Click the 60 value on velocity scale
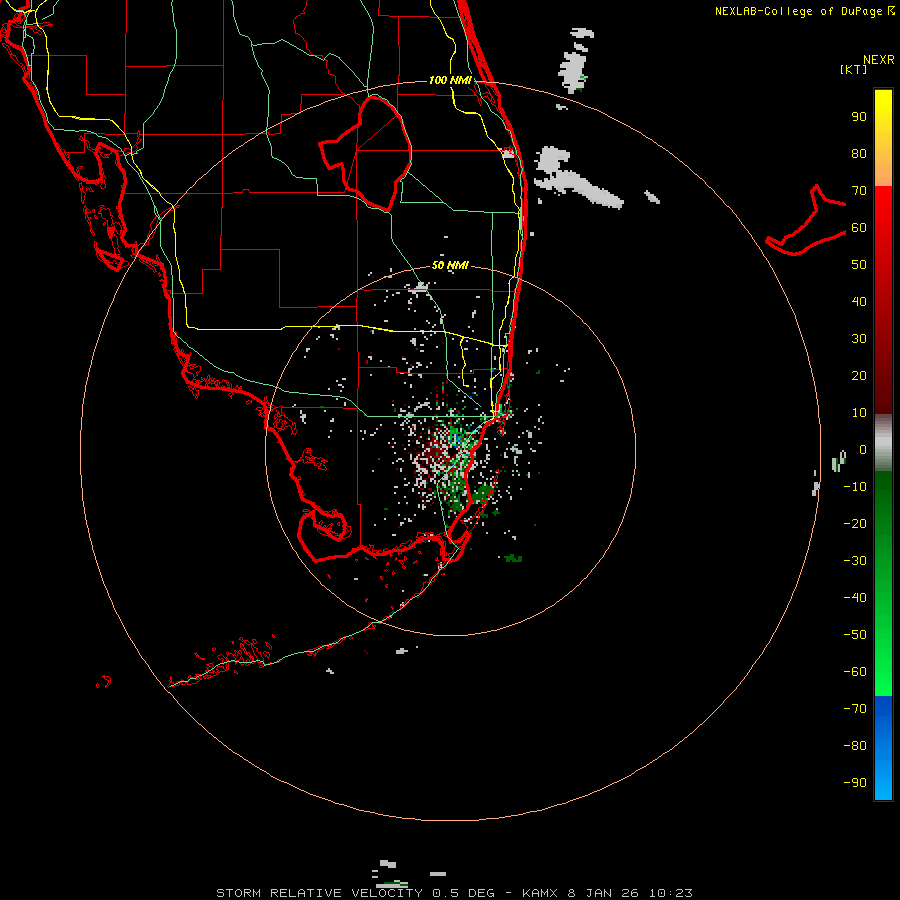The width and height of the screenshot is (900, 900). click(x=859, y=228)
